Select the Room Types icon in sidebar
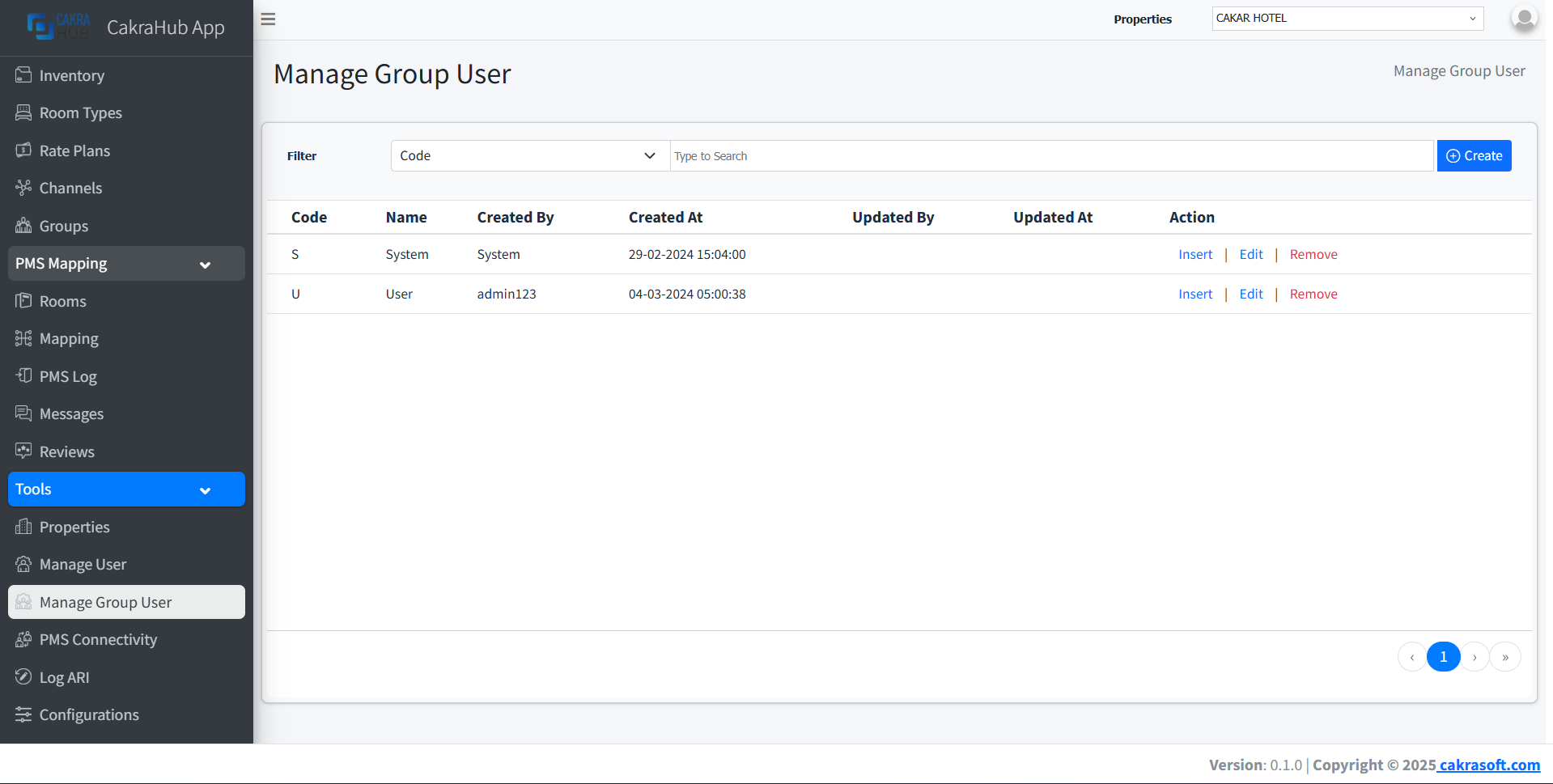This screenshot has width=1553, height=784. pyautogui.click(x=24, y=112)
